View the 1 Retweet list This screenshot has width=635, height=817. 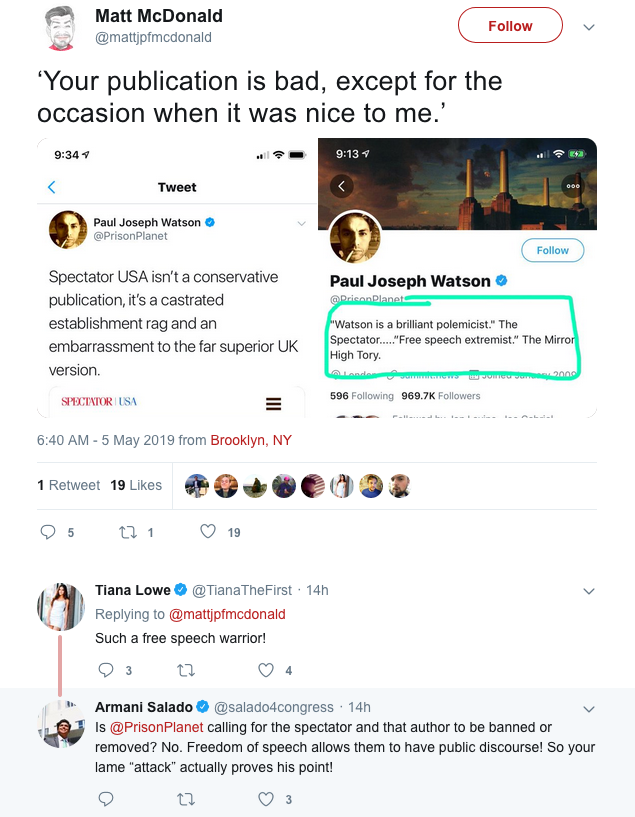(69, 485)
